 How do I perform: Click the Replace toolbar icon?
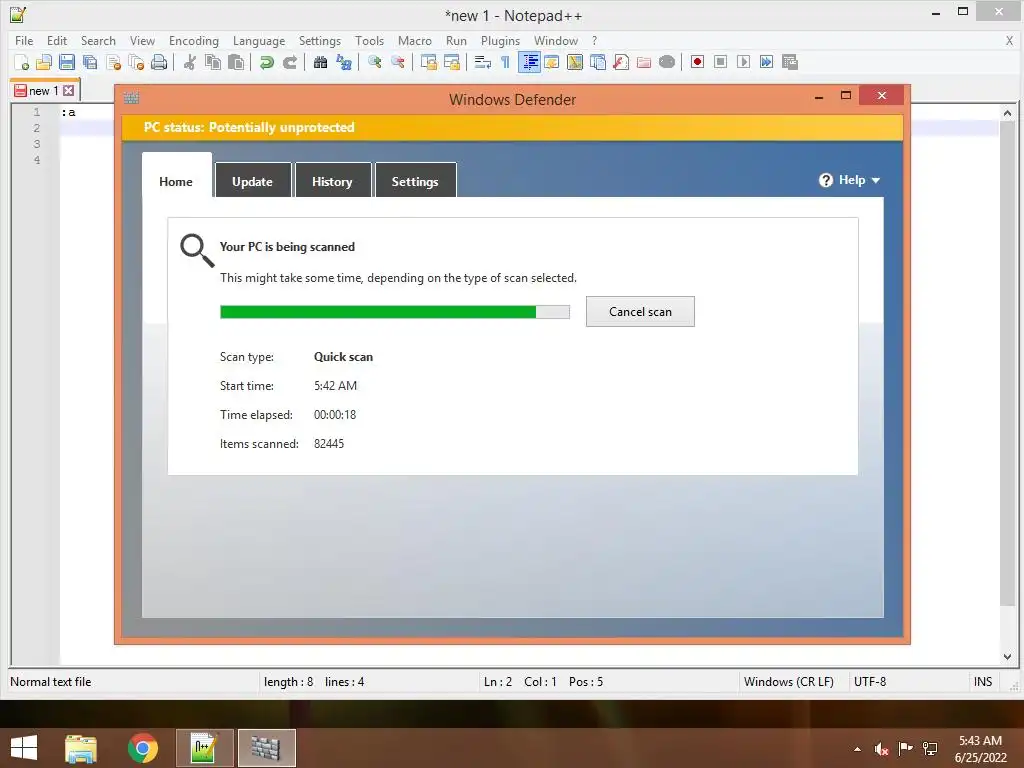(x=344, y=62)
